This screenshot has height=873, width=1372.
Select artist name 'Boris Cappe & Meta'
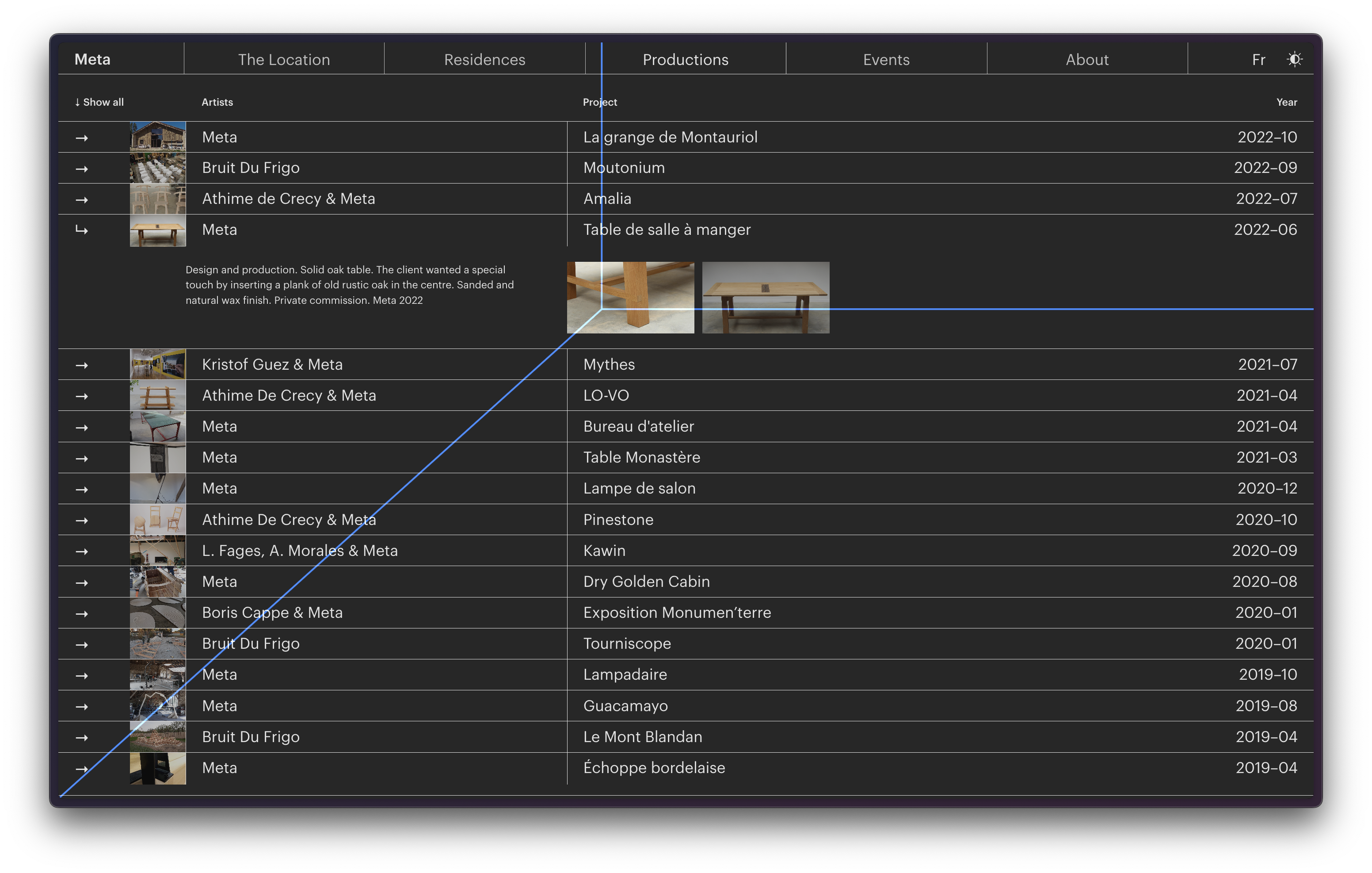[x=272, y=613]
